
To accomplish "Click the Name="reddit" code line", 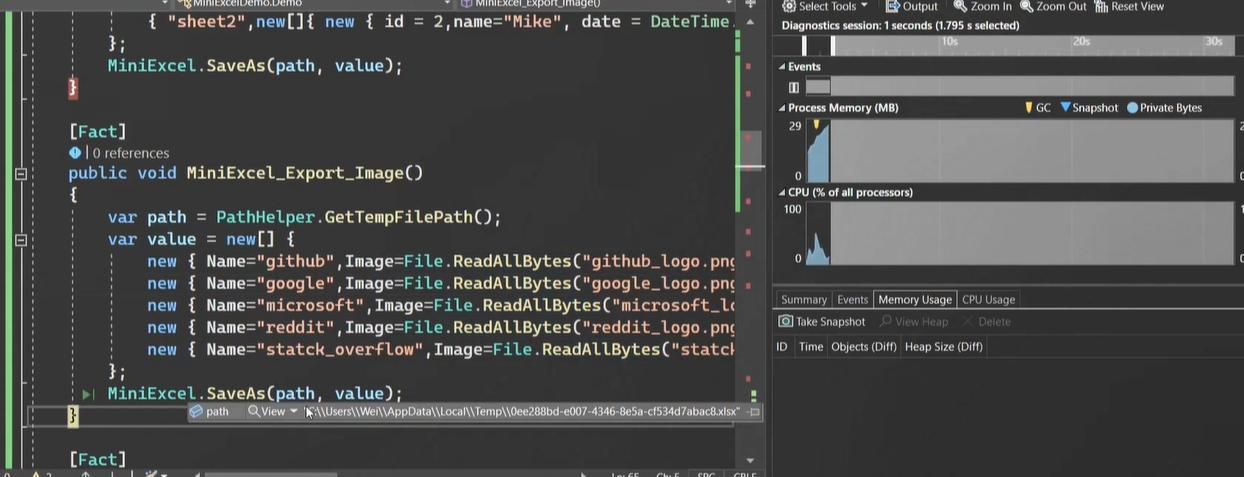I will (441, 327).
